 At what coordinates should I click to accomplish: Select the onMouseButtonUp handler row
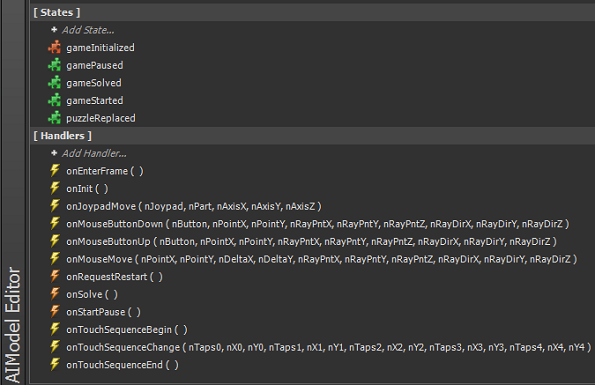pos(312,242)
